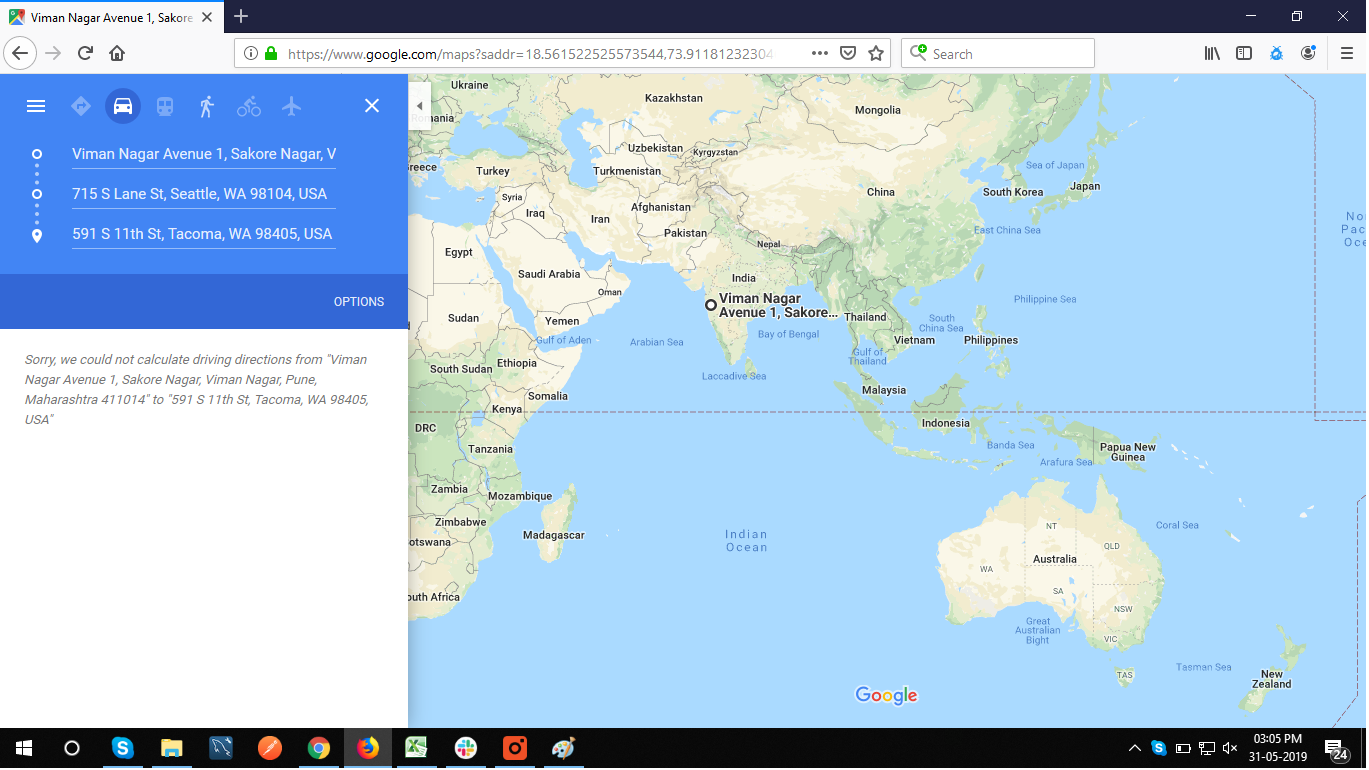
Task: Click the Firefox Search box
Action: (998, 53)
